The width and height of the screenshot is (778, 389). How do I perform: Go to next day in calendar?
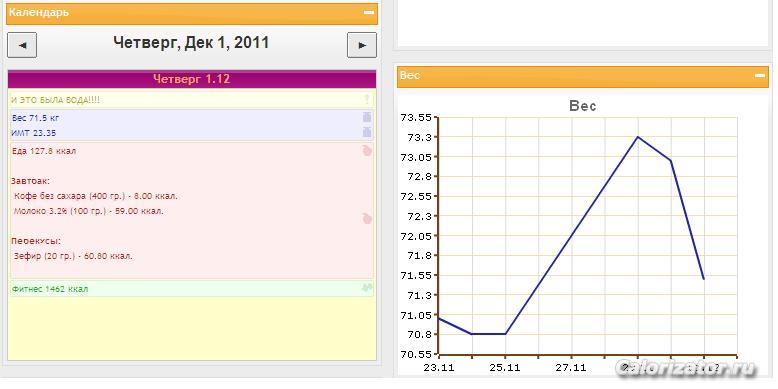[x=362, y=45]
